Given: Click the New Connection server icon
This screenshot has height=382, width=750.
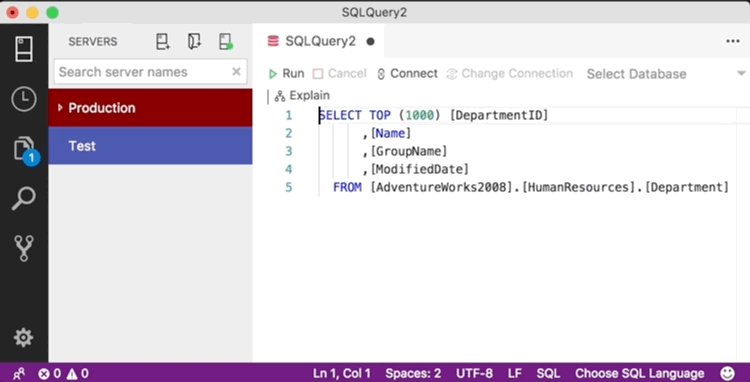Looking at the screenshot, I should [x=163, y=42].
